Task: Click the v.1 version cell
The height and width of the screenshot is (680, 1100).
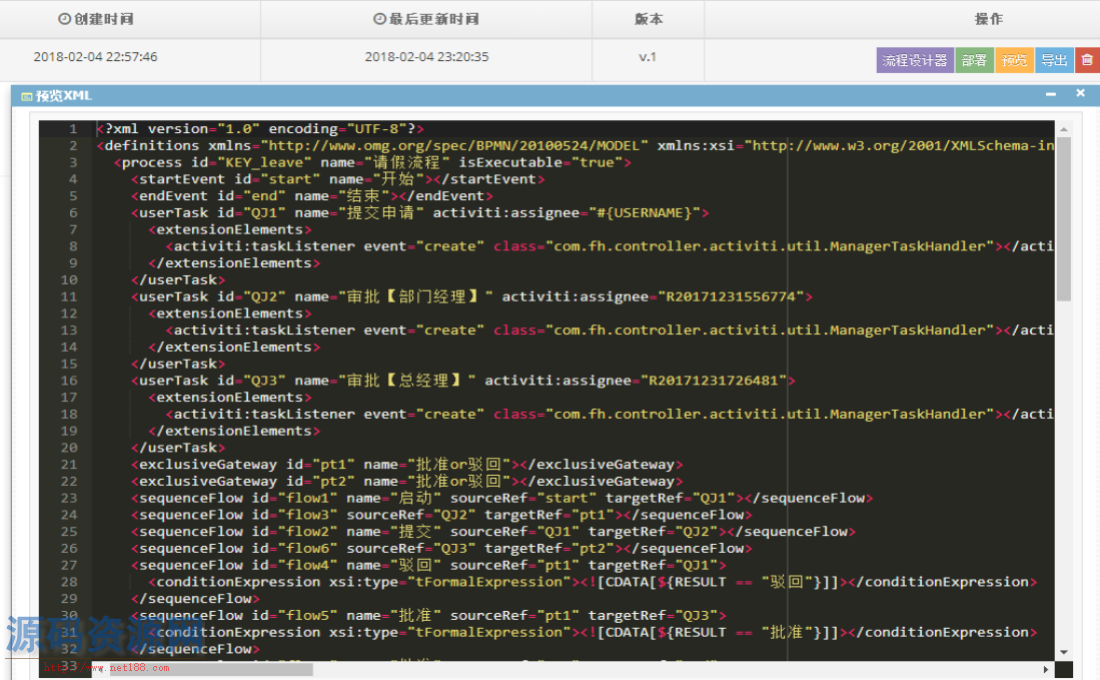Action: click(x=648, y=57)
